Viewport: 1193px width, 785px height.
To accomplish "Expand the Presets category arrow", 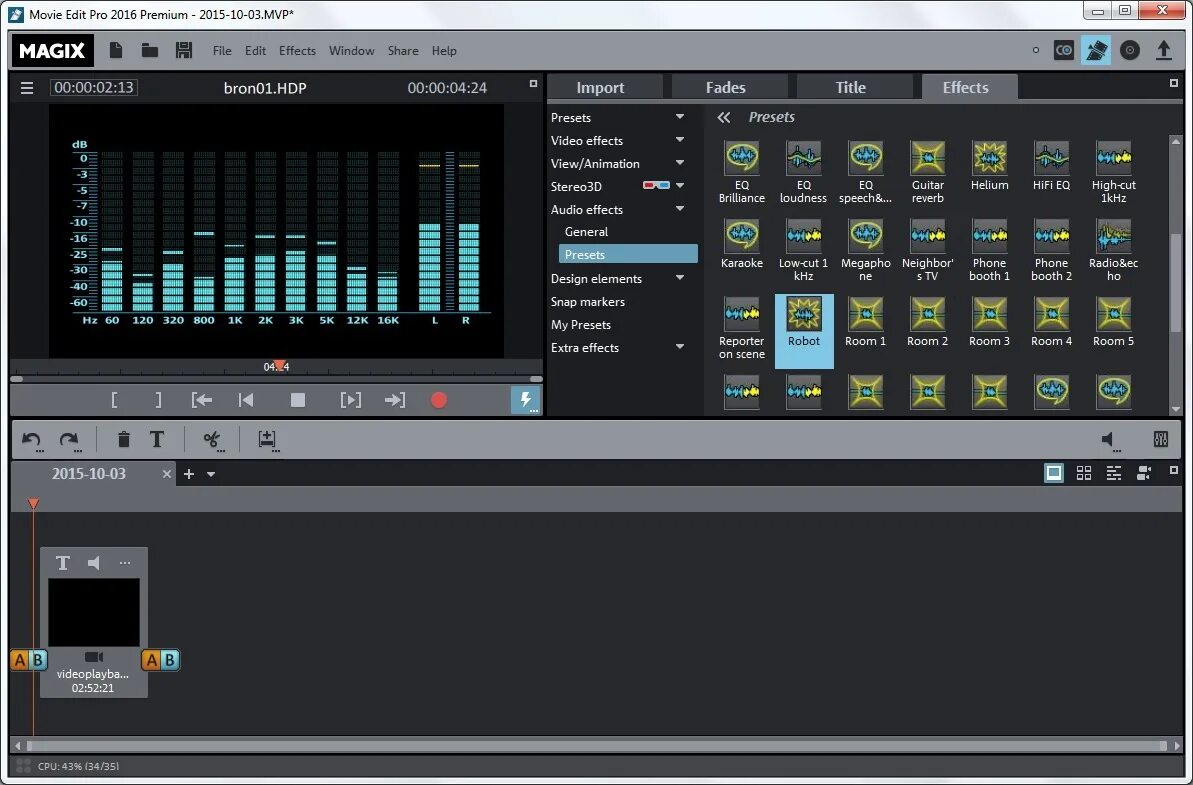I will [679, 117].
